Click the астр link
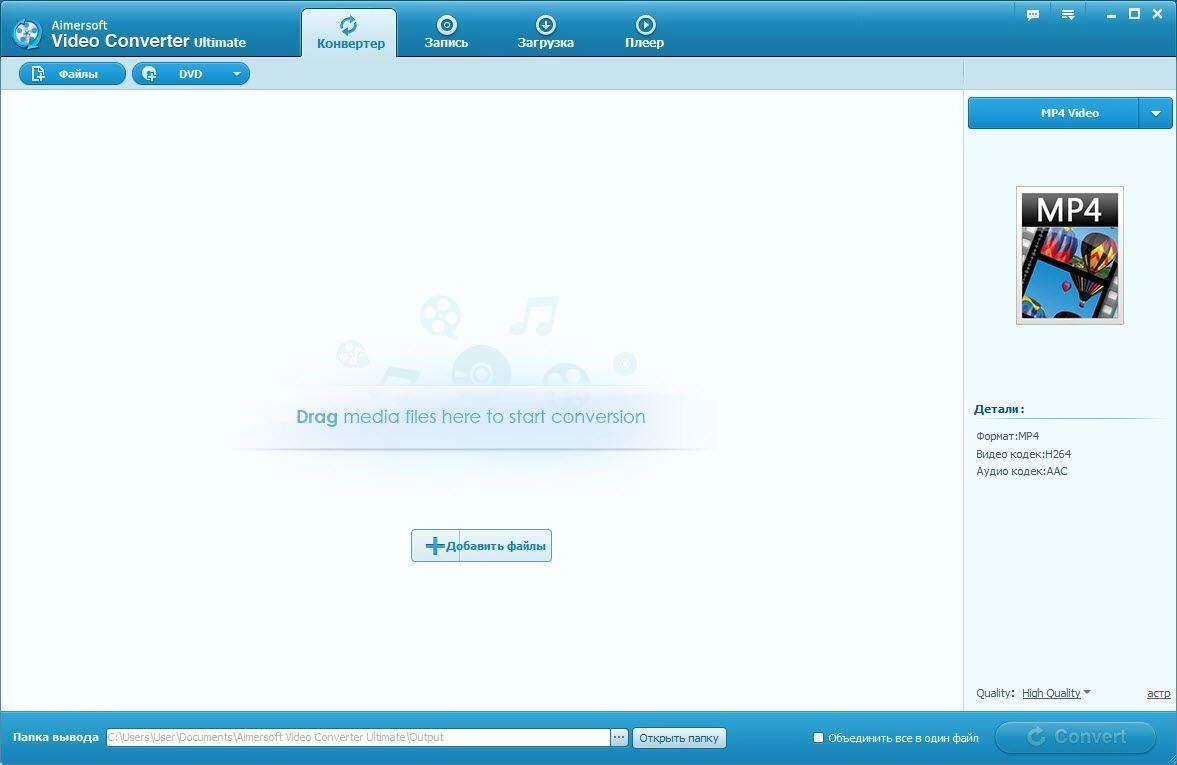Image resolution: width=1177 pixels, height=765 pixels. point(1158,693)
